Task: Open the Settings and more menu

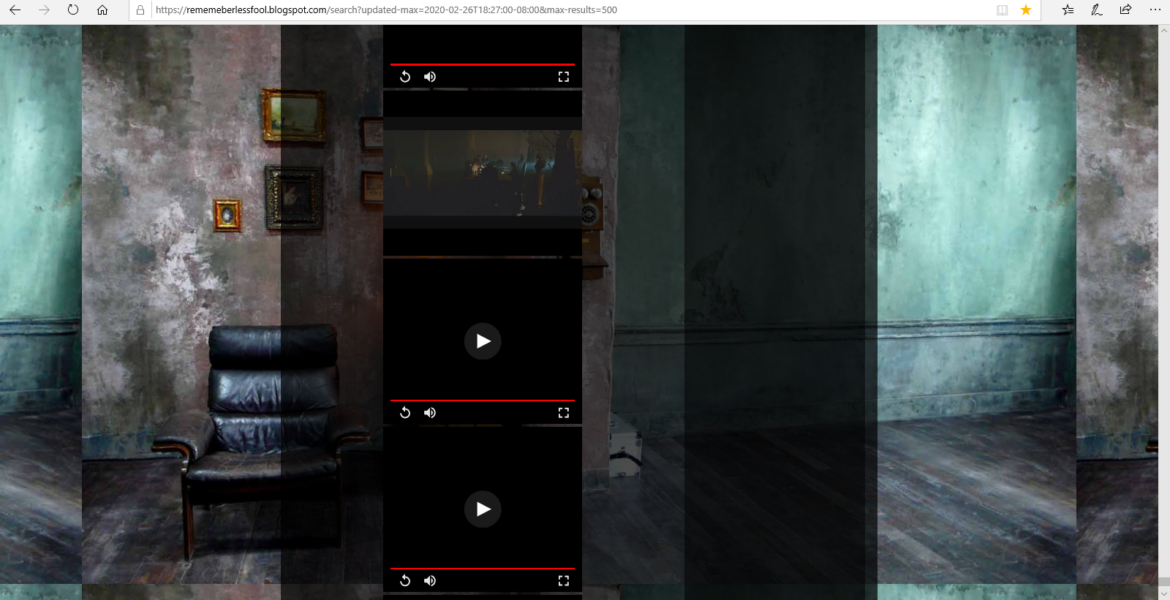Action: (1155, 10)
